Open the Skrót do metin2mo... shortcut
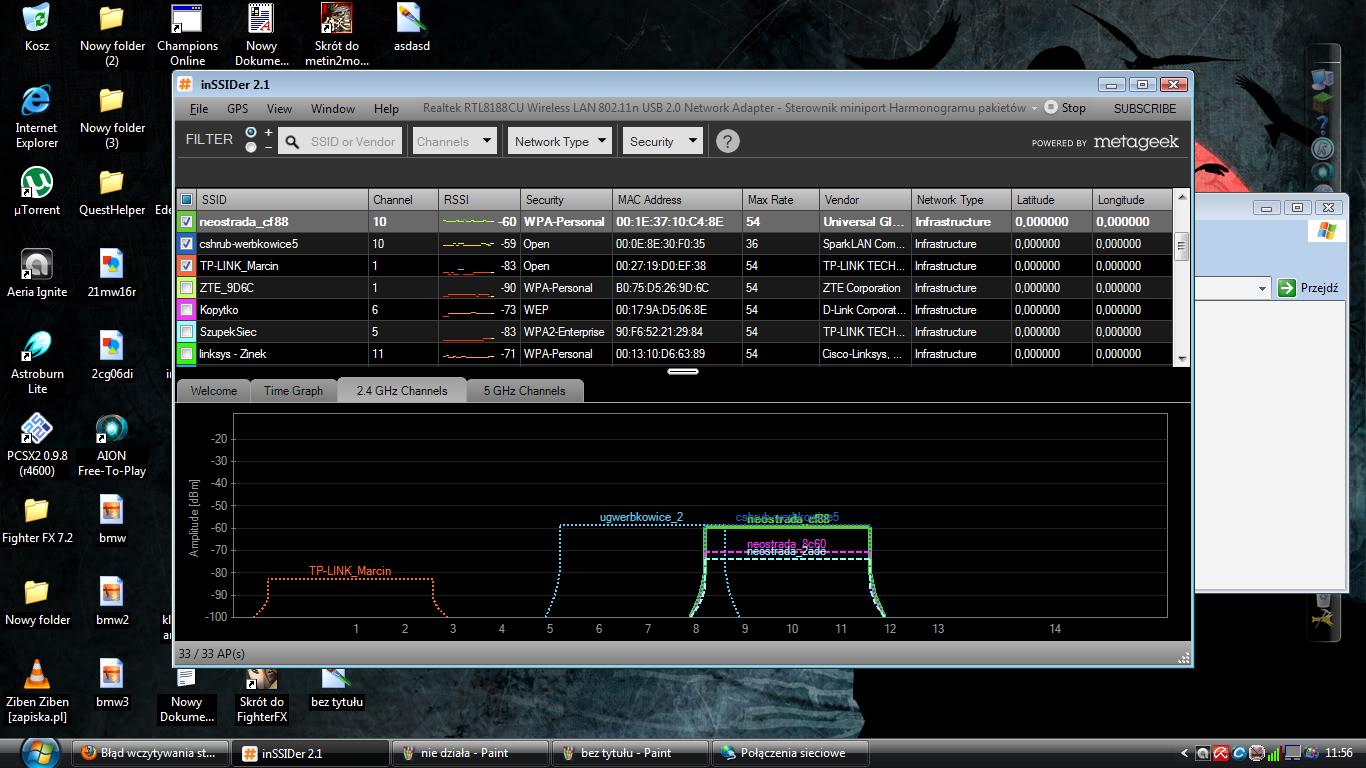Viewport: 1366px width, 768px height. (x=337, y=35)
